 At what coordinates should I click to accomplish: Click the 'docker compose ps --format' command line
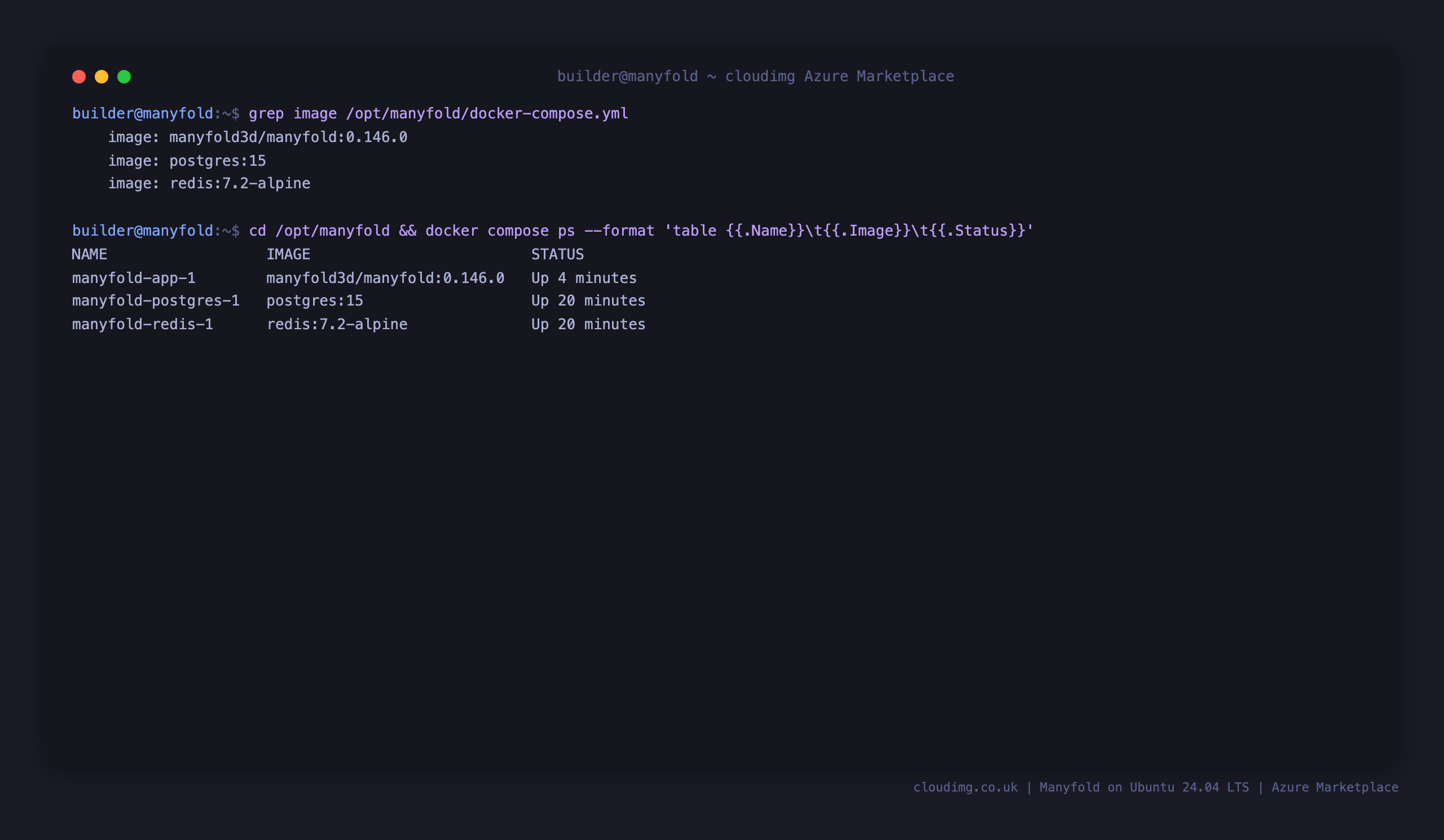pos(641,231)
